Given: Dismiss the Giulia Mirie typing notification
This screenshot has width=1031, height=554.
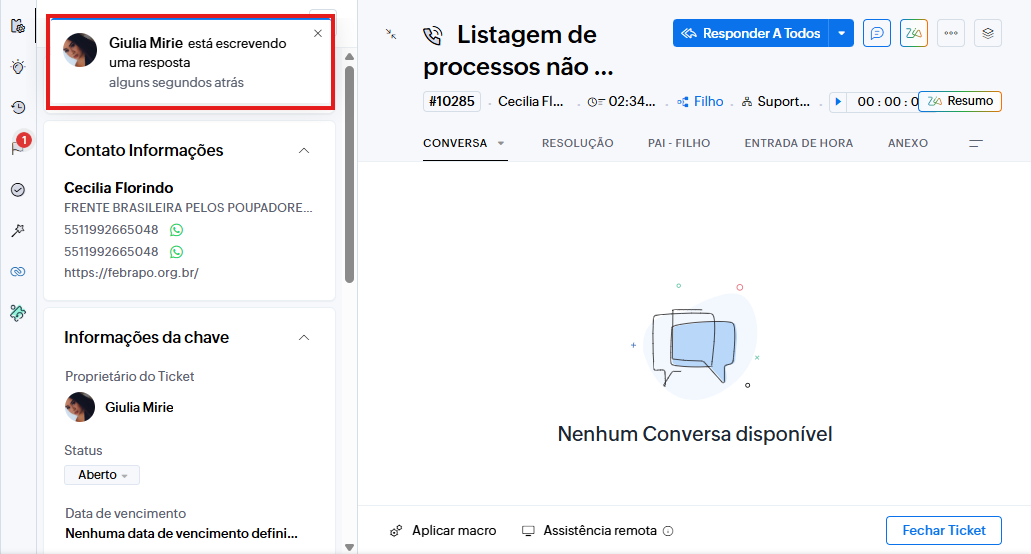Looking at the screenshot, I should point(318,33).
